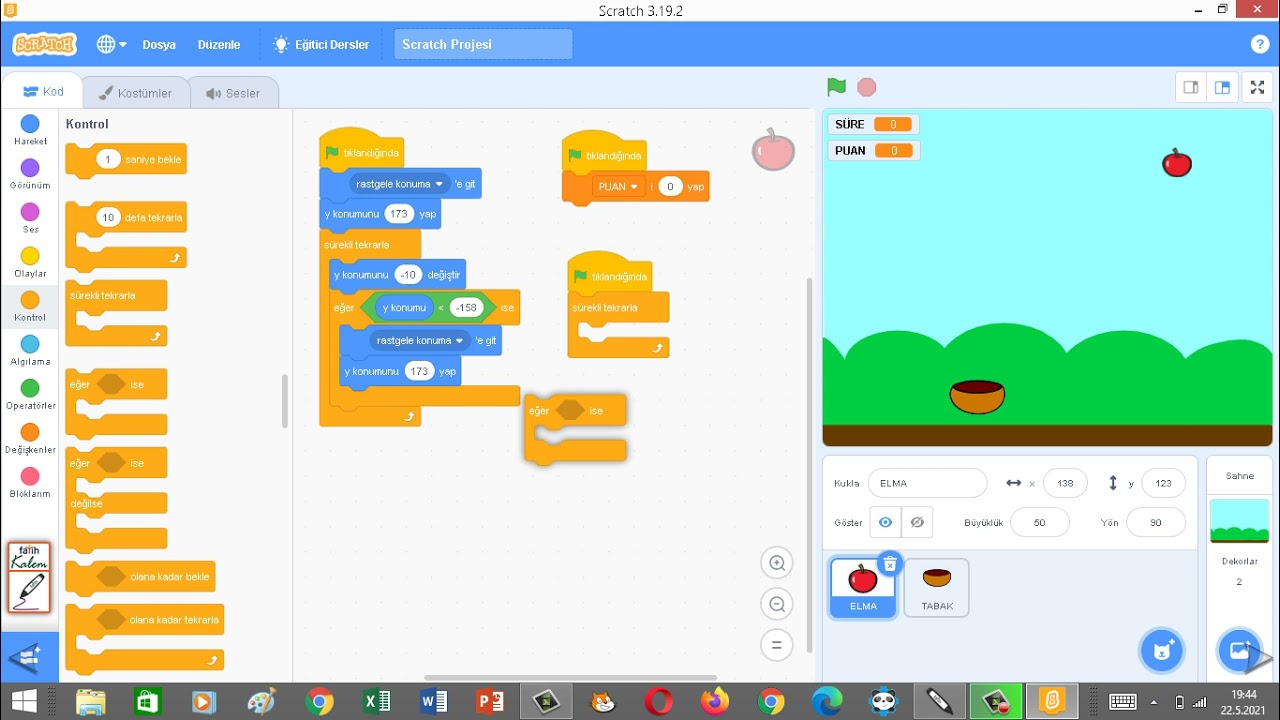1280x720 pixels.
Task: Click the Büyüklük field 50
Action: [x=1040, y=522]
